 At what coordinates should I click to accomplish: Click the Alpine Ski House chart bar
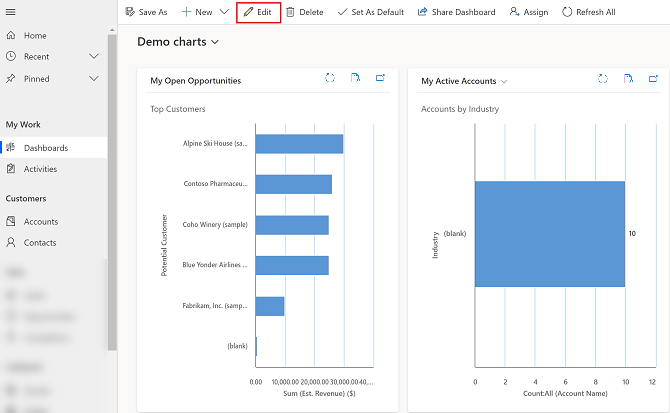[x=299, y=144]
